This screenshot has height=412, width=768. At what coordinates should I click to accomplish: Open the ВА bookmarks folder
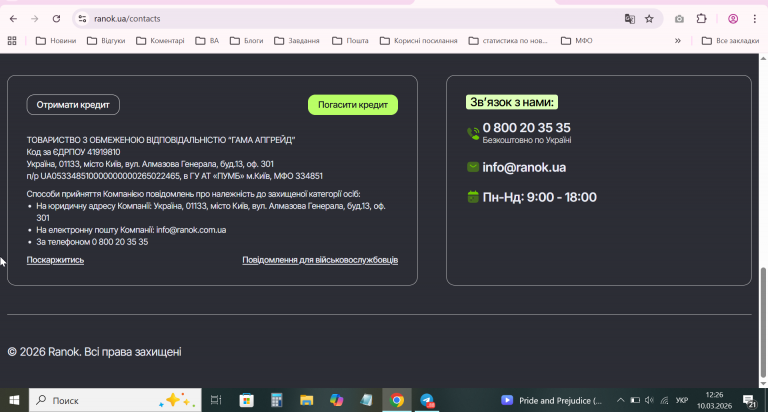(207, 41)
